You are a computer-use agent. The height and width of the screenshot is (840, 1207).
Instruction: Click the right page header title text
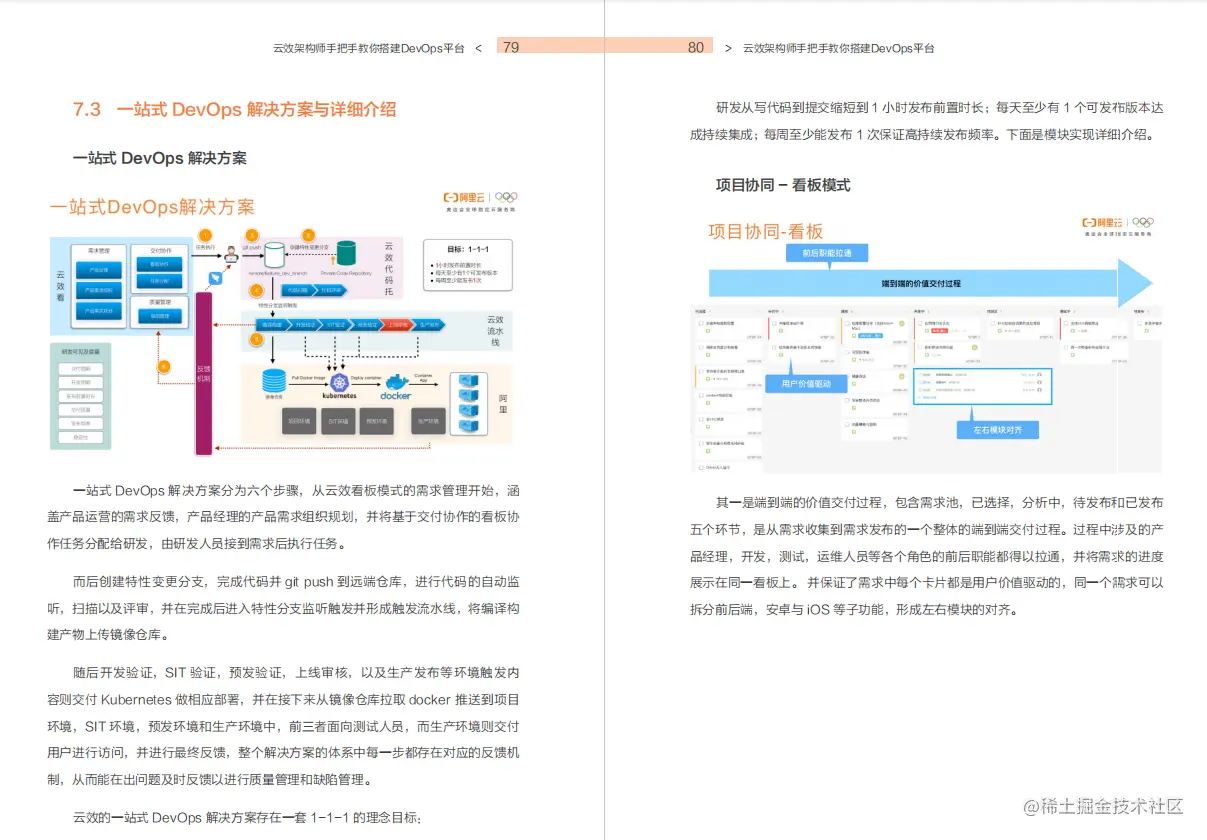(x=838, y=48)
